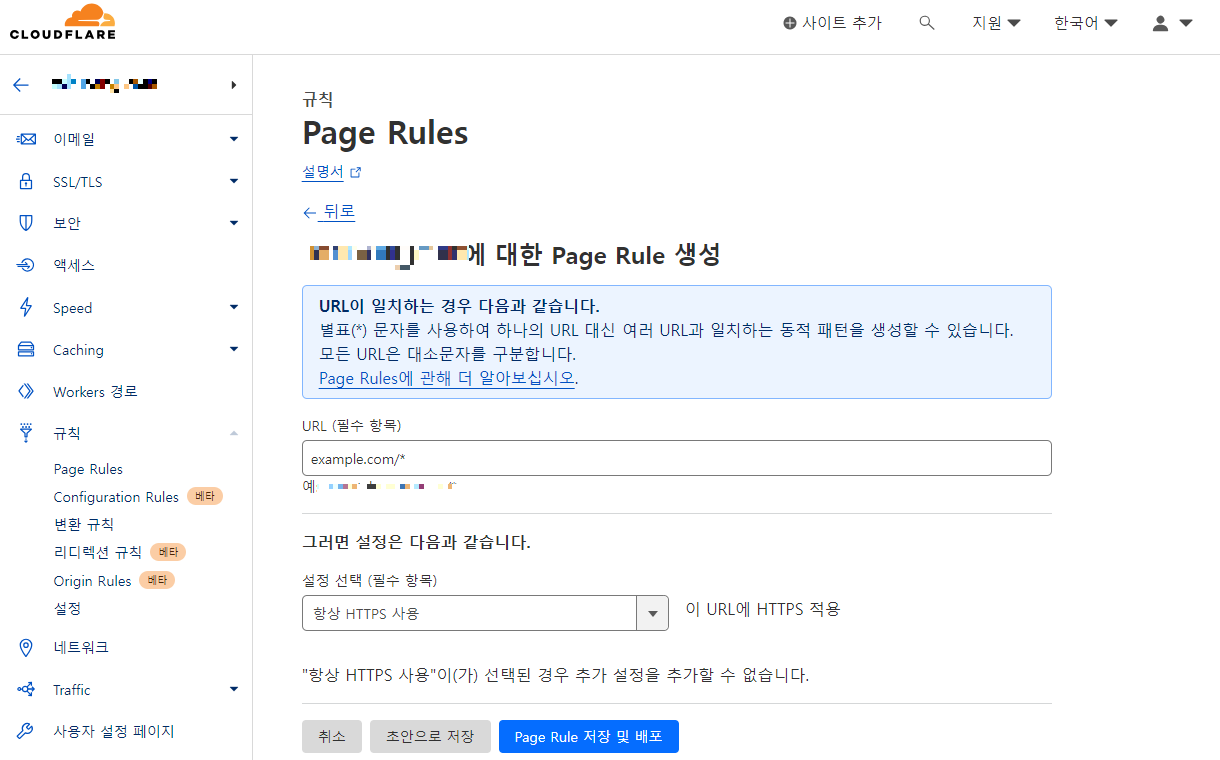
Task: Click the 취소 button
Action: click(x=332, y=737)
